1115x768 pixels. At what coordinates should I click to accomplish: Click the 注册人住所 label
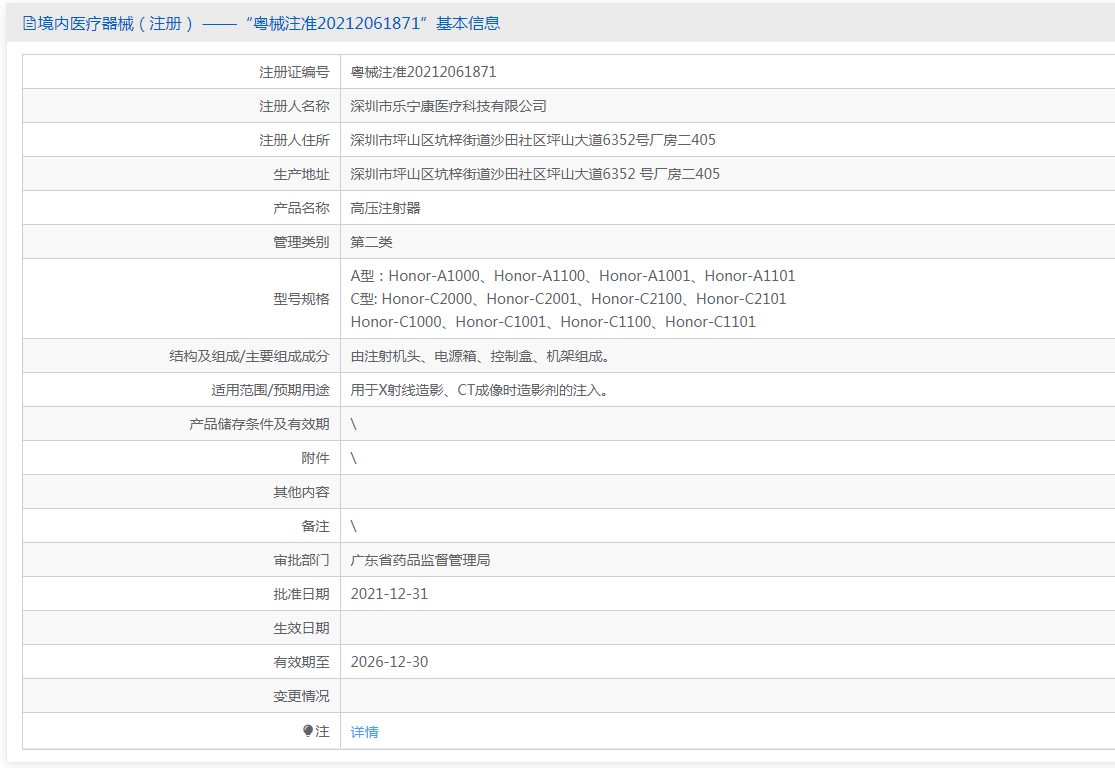(294, 140)
